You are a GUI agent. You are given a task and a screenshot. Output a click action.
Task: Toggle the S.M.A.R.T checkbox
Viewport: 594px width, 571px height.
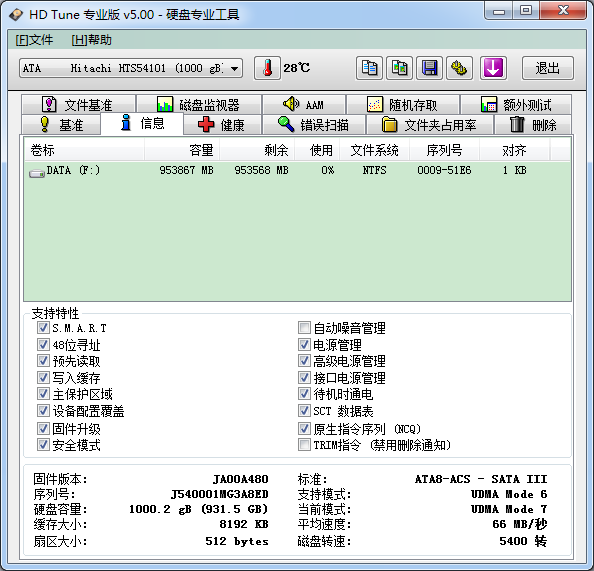click(x=43, y=328)
